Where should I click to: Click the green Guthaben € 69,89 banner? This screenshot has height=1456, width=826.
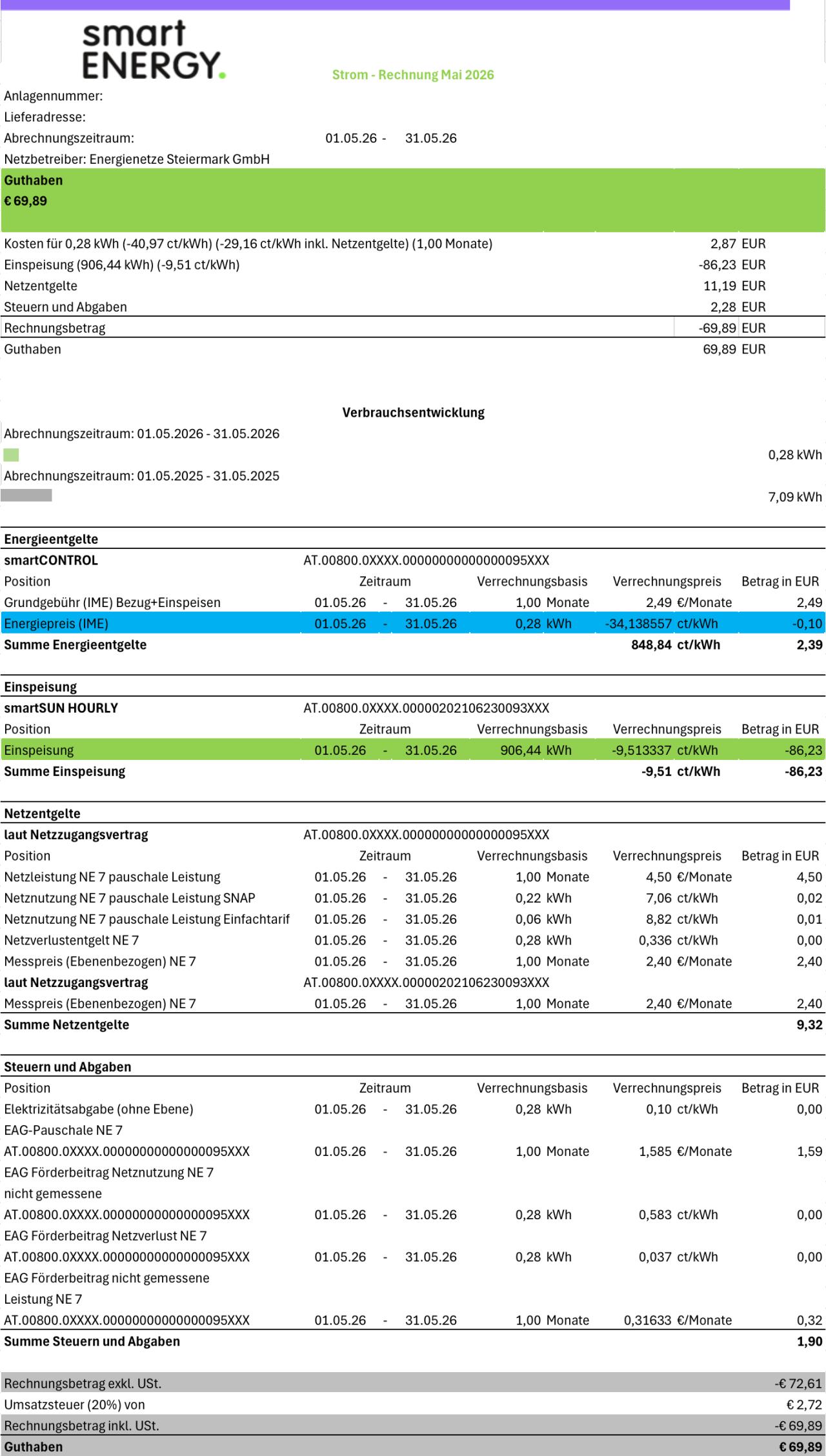click(x=413, y=200)
